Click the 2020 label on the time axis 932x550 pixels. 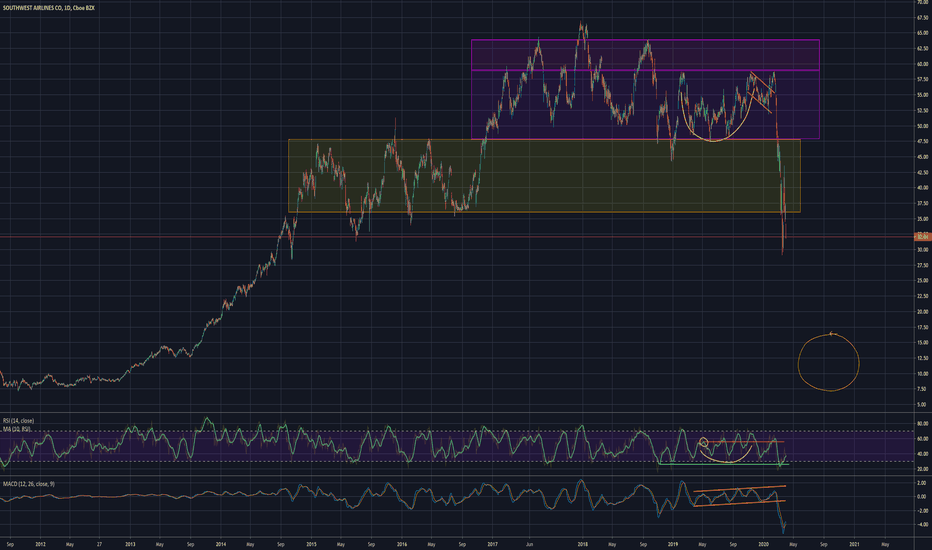pos(764,544)
